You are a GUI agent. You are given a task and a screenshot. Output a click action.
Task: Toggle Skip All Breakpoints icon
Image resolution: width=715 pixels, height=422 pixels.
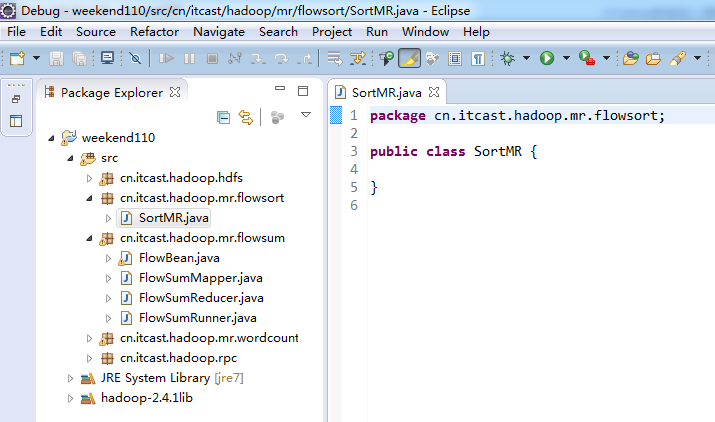pyautogui.click(x=135, y=58)
